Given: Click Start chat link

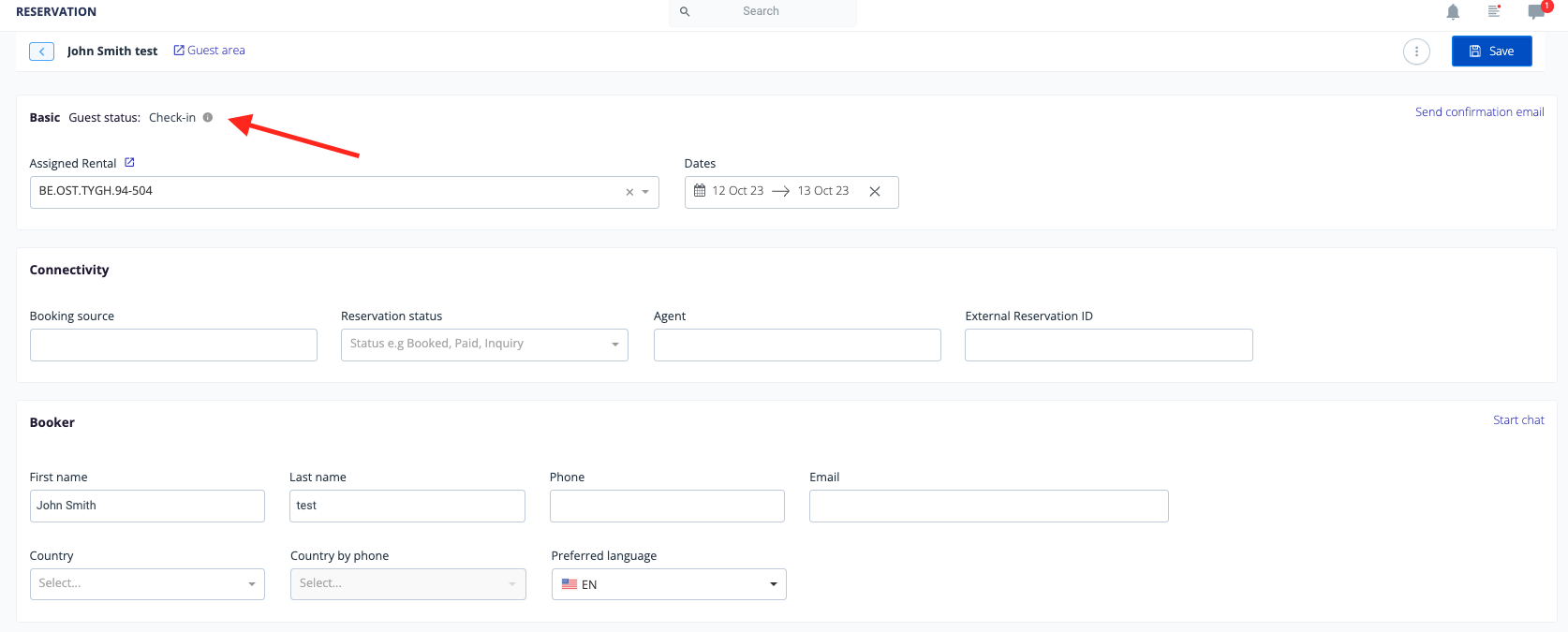Looking at the screenshot, I should (x=1518, y=420).
